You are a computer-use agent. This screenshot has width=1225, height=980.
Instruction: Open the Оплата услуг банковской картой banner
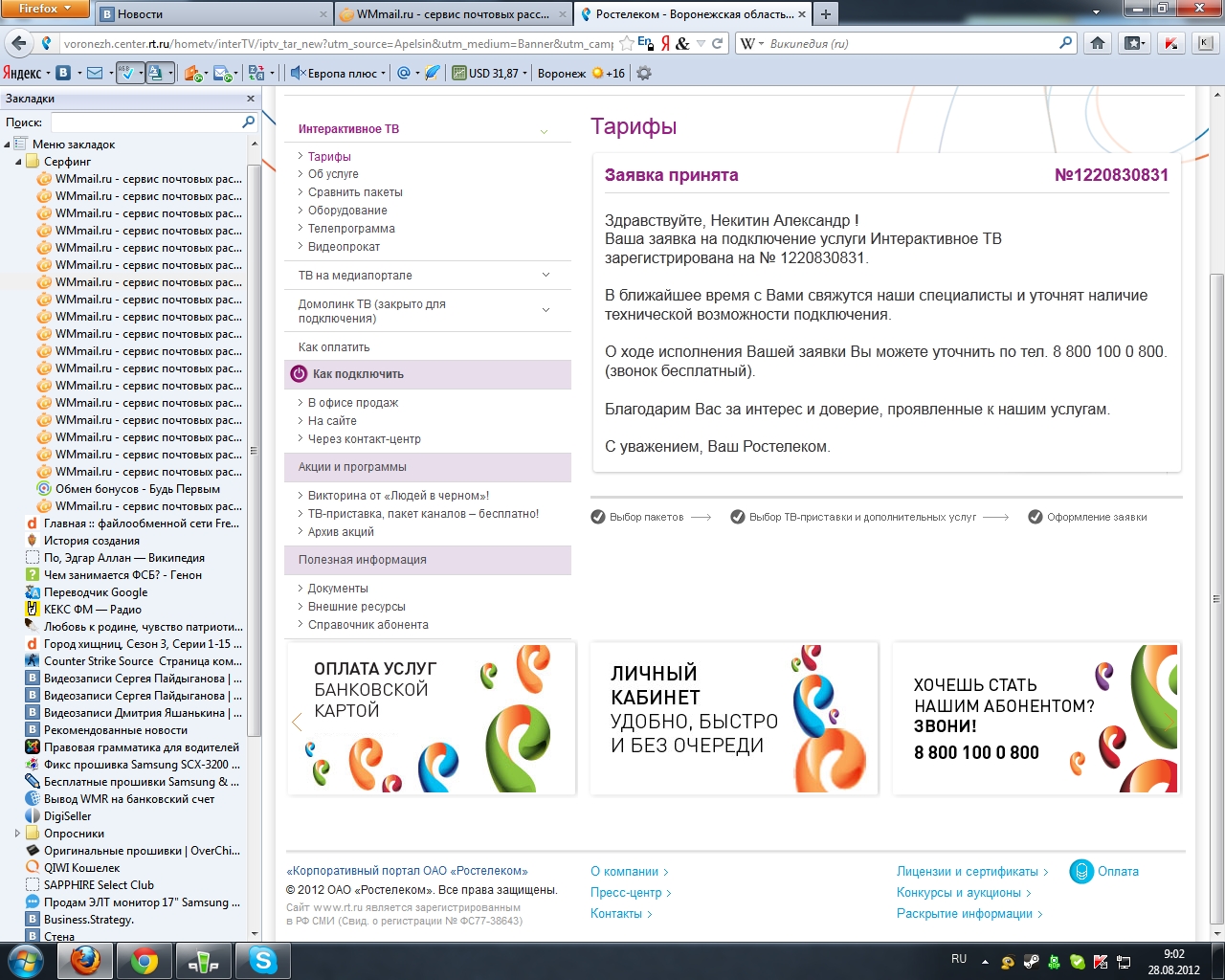point(432,719)
